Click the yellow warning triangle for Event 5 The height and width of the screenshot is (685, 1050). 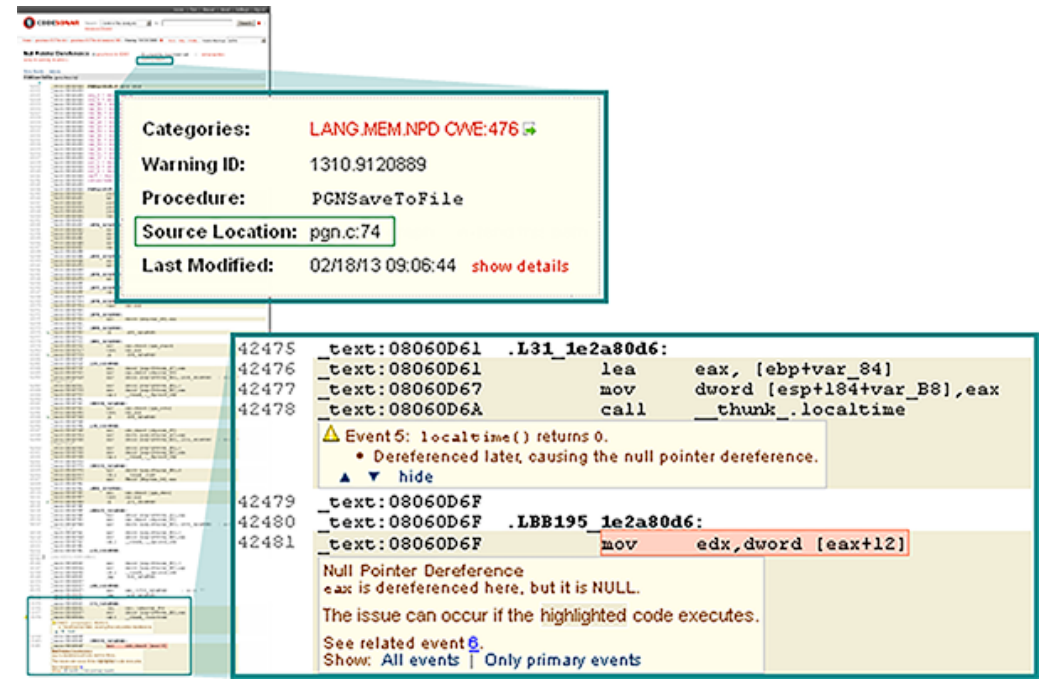pyautogui.click(x=331, y=437)
